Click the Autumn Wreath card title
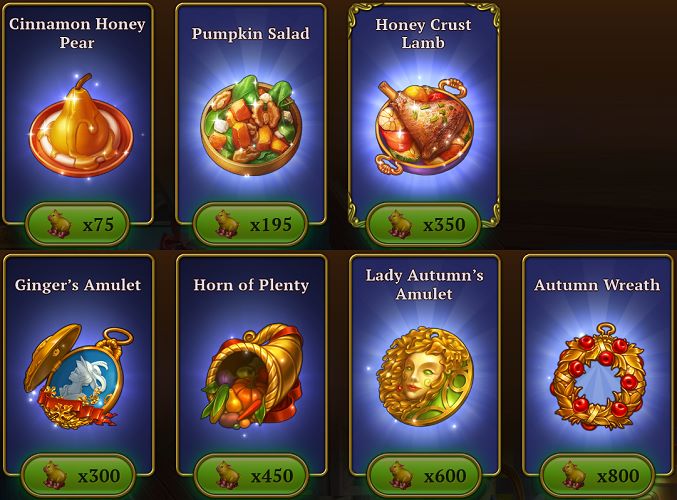677x500 pixels. 597,285
